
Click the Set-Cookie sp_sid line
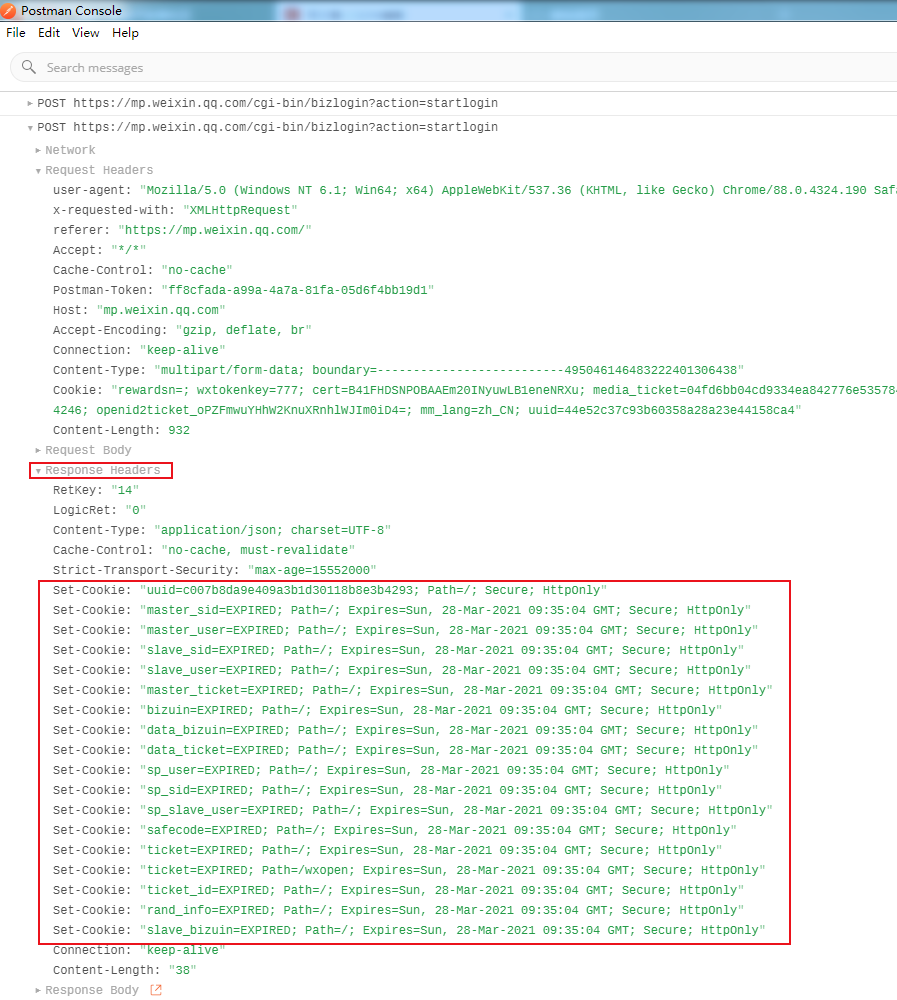pyautogui.click(x=388, y=790)
